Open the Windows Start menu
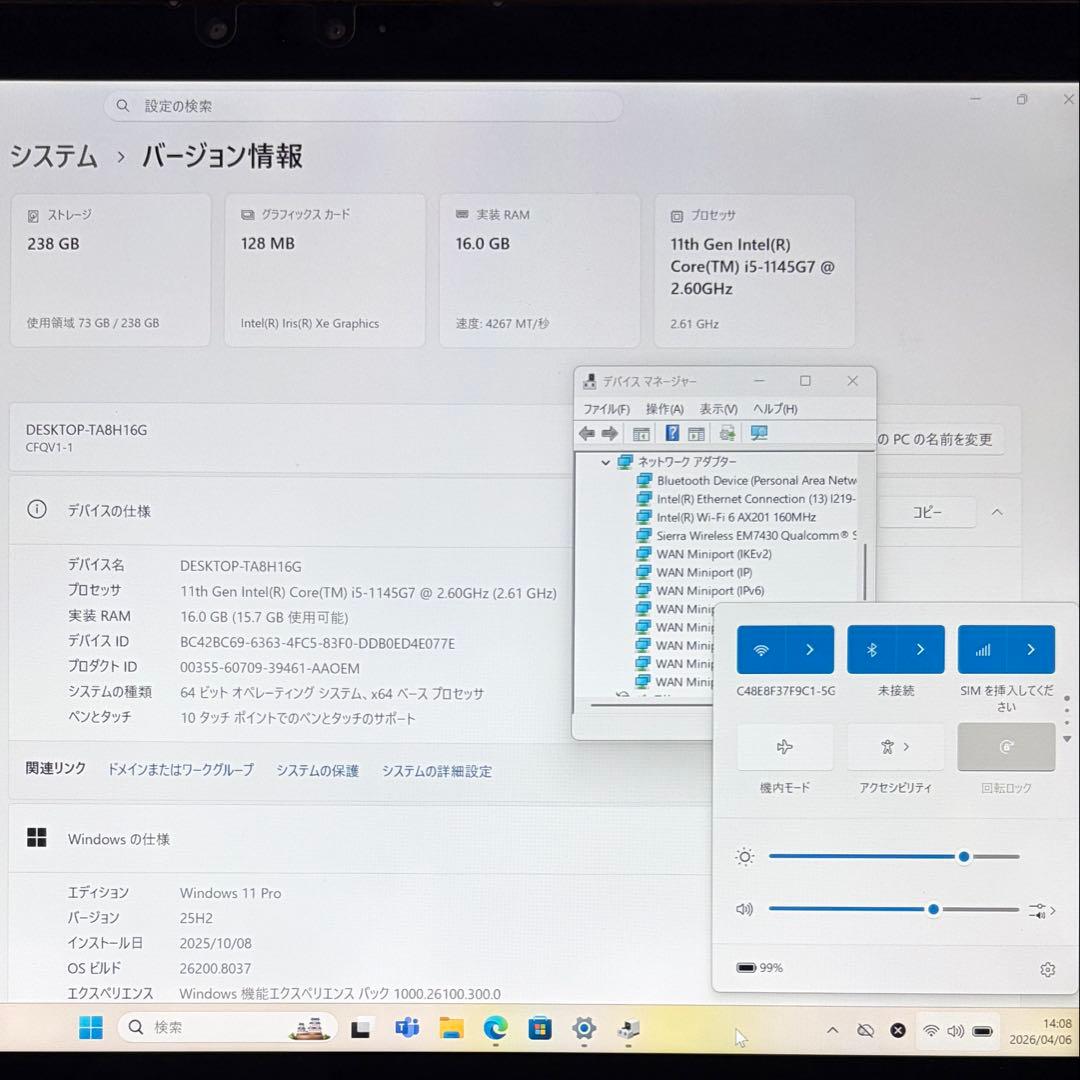1080x1080 pixels. click(91, 1028)
